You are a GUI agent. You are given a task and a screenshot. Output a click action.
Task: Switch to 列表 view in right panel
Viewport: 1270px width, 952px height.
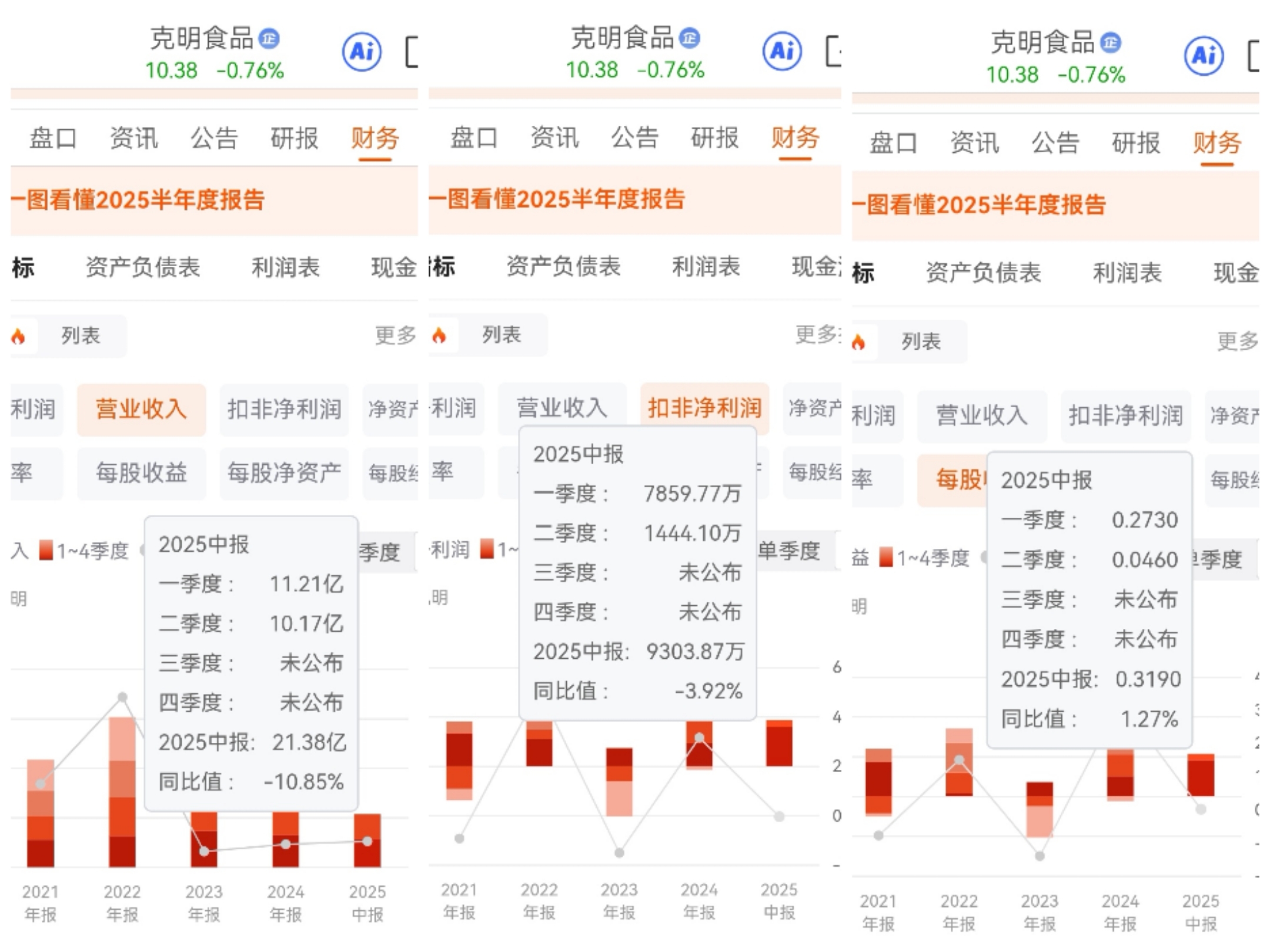[x=921, y=341]
